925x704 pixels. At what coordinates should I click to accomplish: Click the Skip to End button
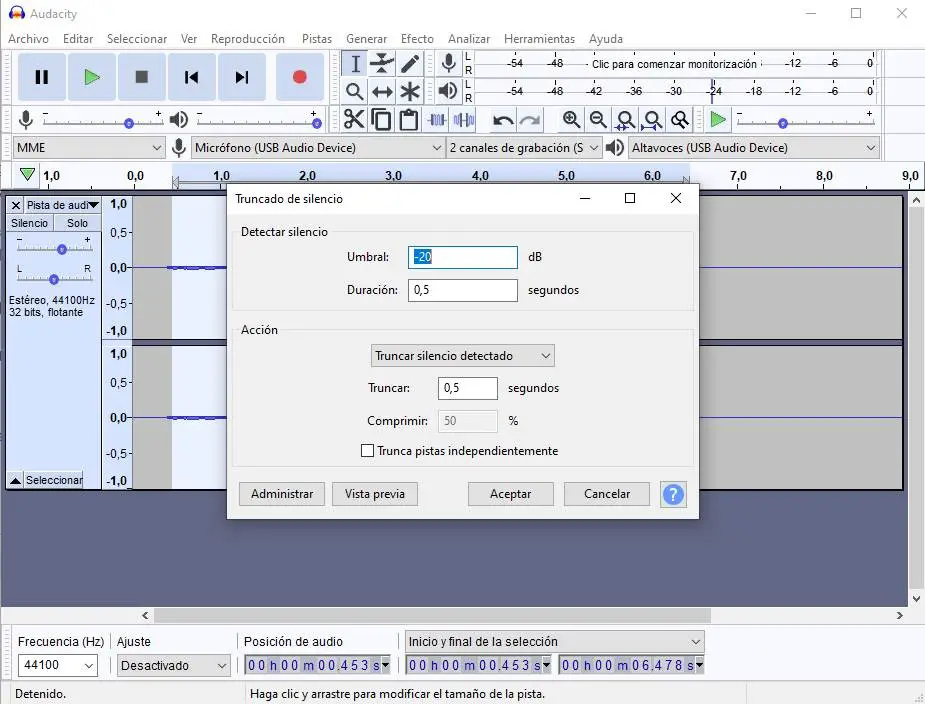241,77
